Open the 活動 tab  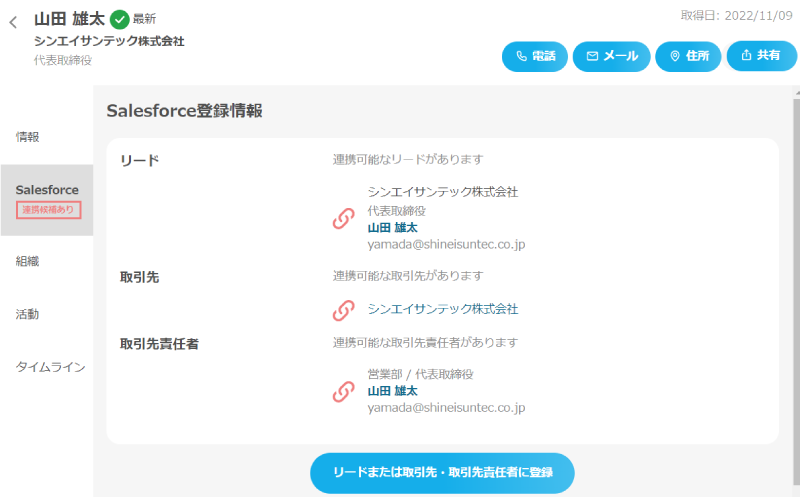pos(28,314)
